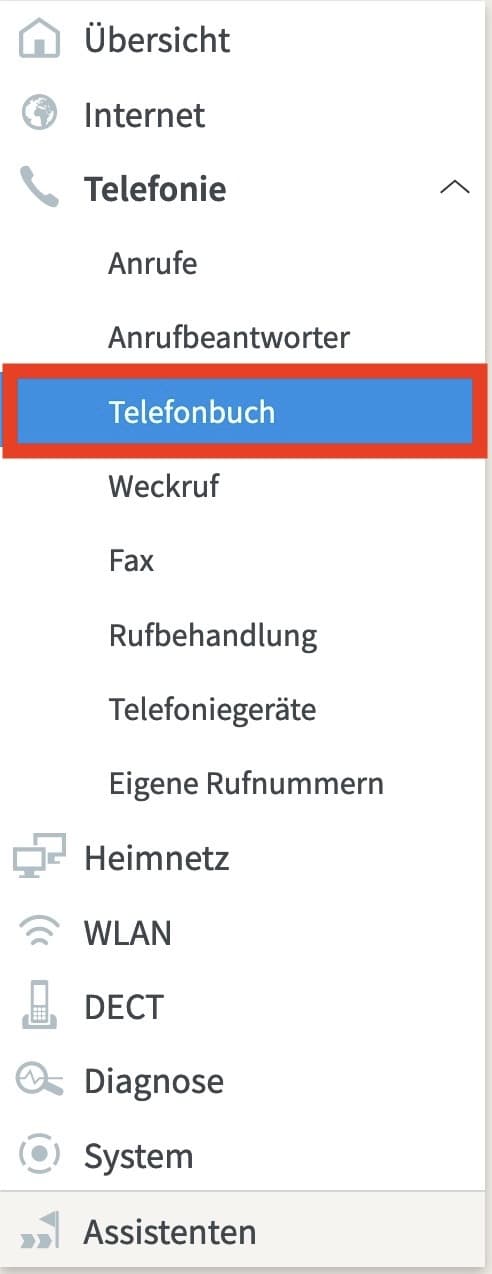Click the System target-circle icon

[x=39, y=1155]
